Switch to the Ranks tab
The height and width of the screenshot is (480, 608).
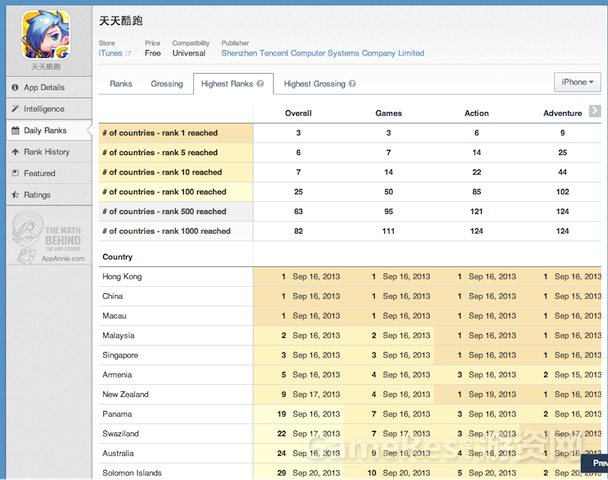coord(121,84)
